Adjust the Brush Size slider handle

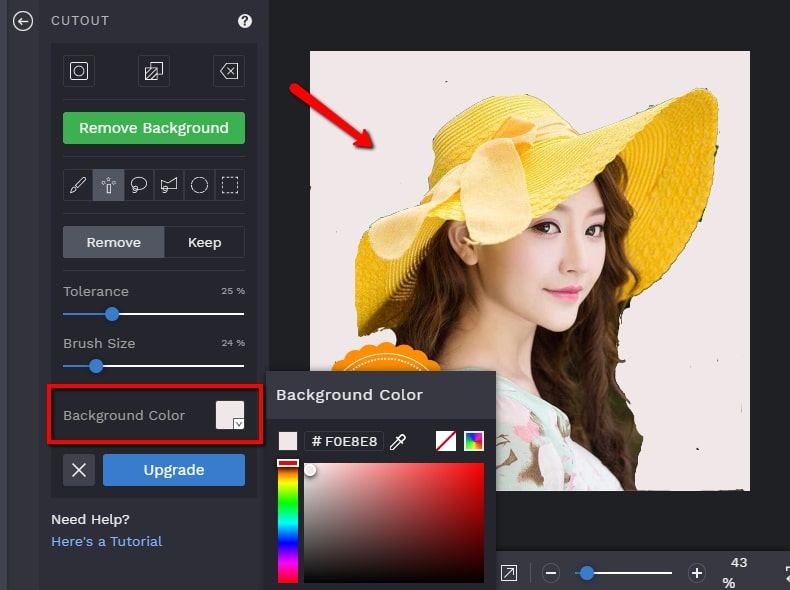(96, 366)
